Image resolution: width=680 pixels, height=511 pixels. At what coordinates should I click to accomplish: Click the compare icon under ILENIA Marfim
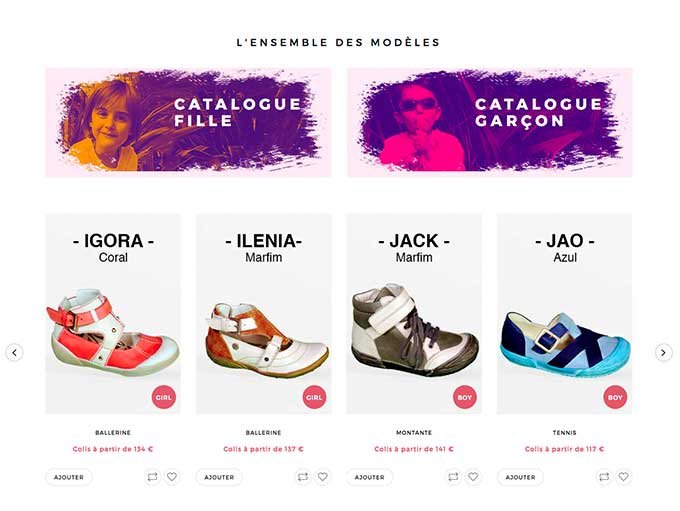(303, 477)
